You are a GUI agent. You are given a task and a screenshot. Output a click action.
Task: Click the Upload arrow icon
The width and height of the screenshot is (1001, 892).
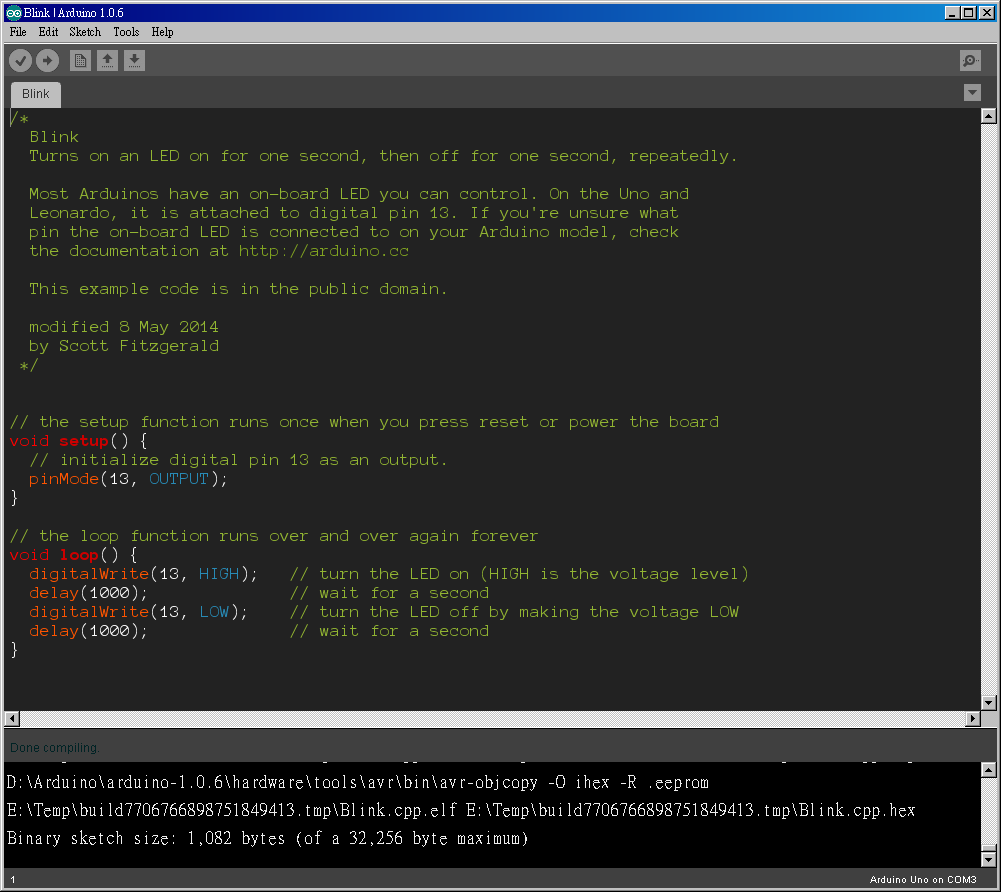click(47, 61)
